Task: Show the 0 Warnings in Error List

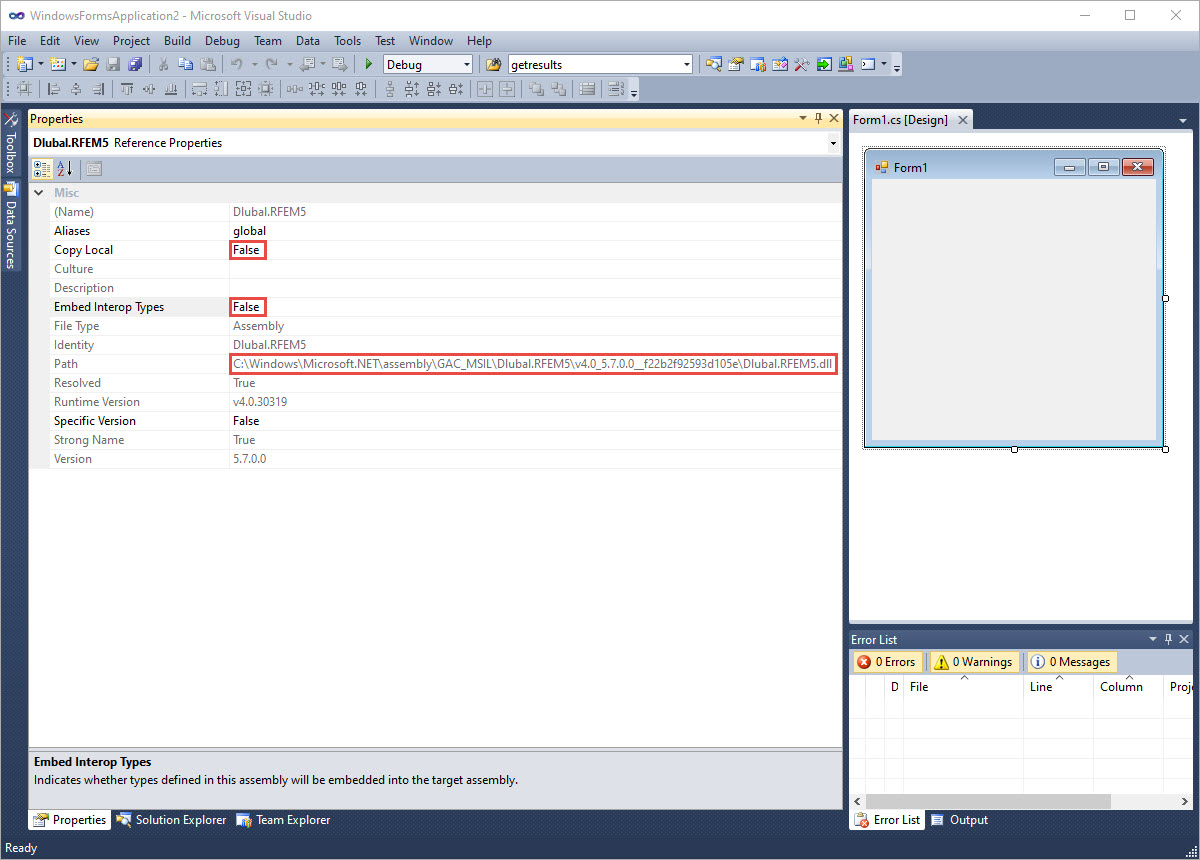Action: coord(972,661)
